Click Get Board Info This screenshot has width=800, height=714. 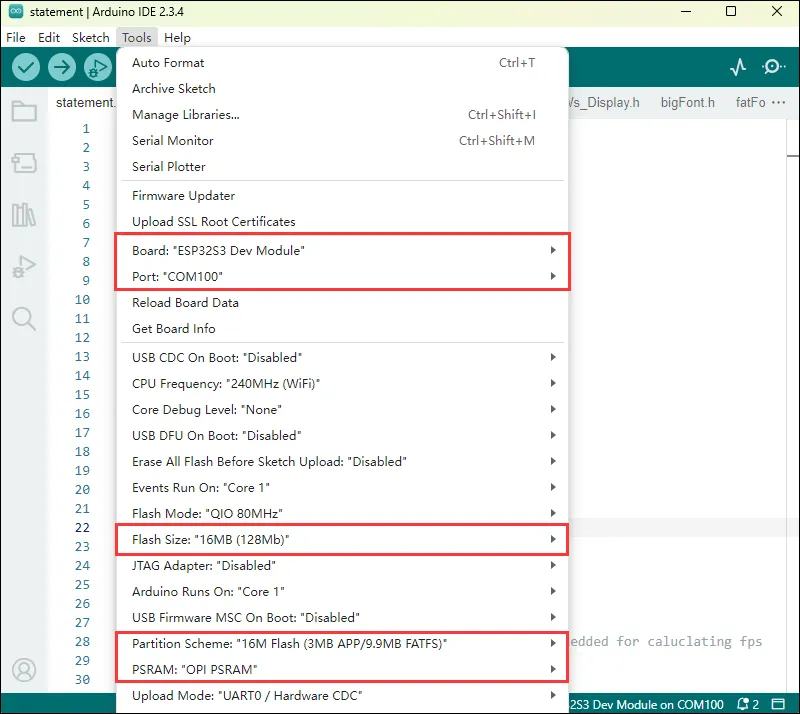click(342, 329)
